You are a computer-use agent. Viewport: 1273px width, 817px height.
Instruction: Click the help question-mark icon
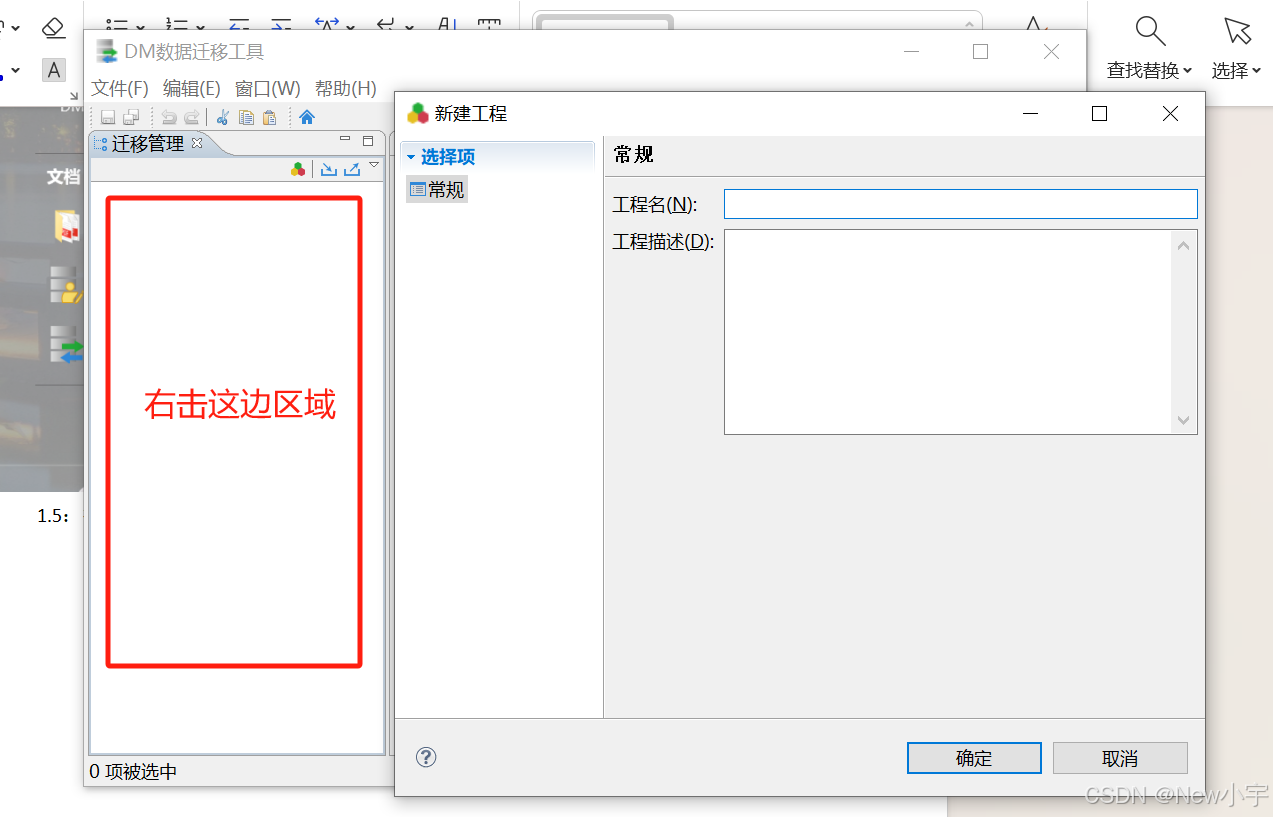coord(426,757)
